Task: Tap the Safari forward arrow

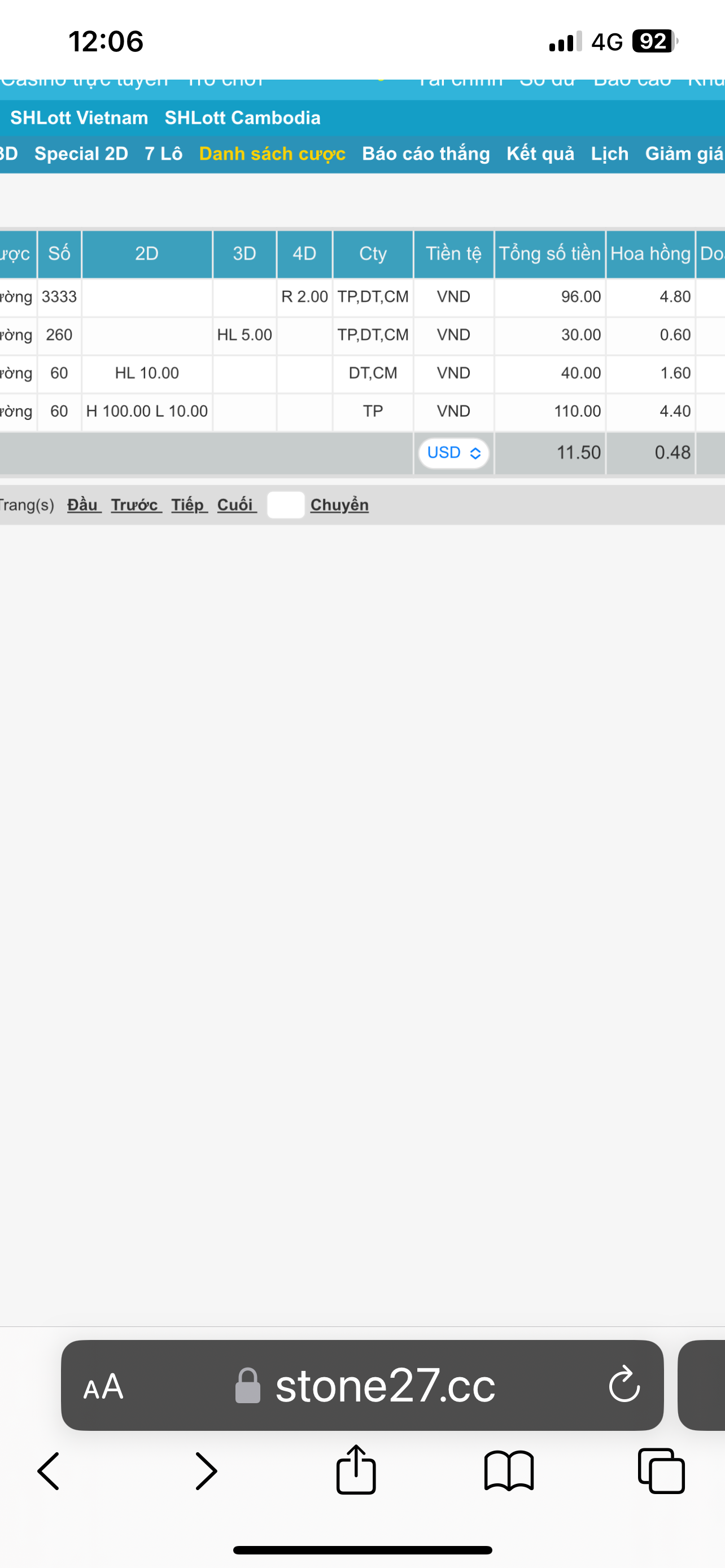Action: click(206, 1470)
